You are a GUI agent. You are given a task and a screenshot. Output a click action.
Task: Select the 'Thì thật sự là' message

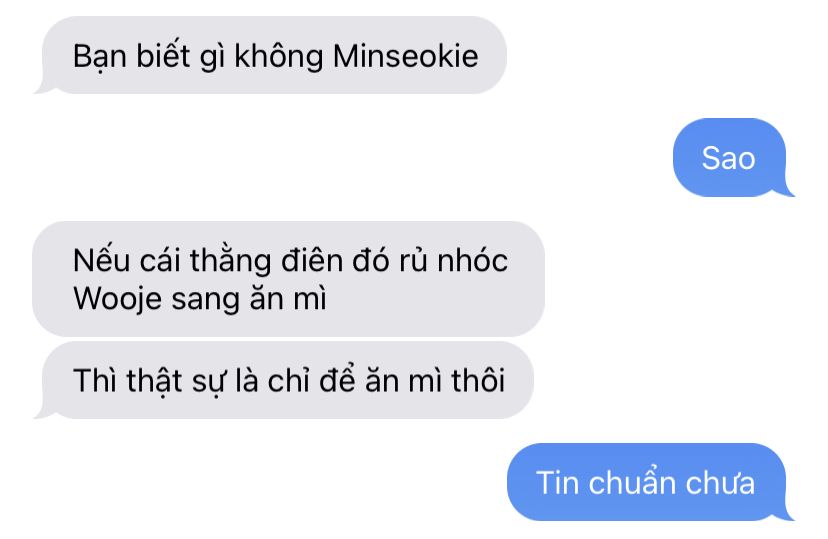pos(284,380)
